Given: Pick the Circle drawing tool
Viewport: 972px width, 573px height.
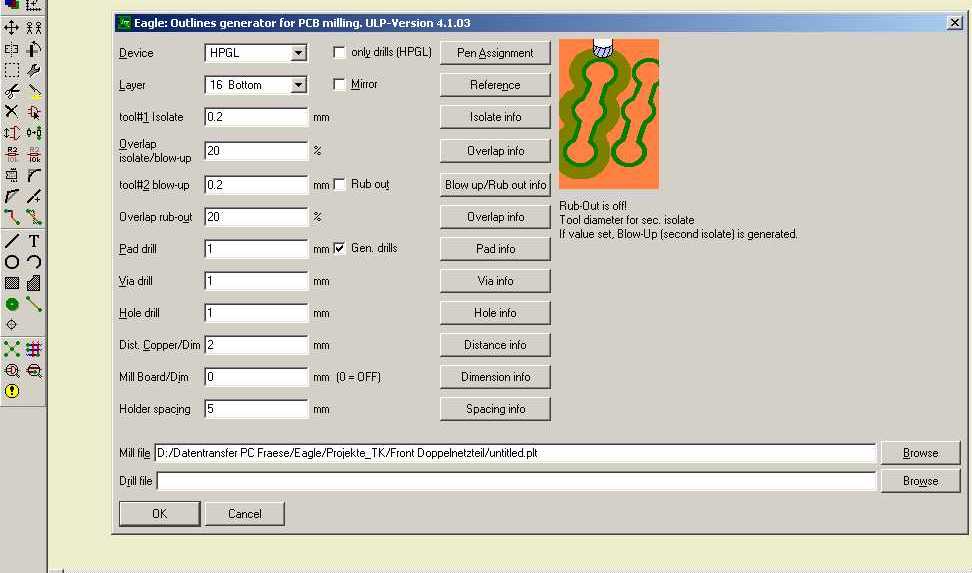Looking at the screenshot, I should (11, 262).
